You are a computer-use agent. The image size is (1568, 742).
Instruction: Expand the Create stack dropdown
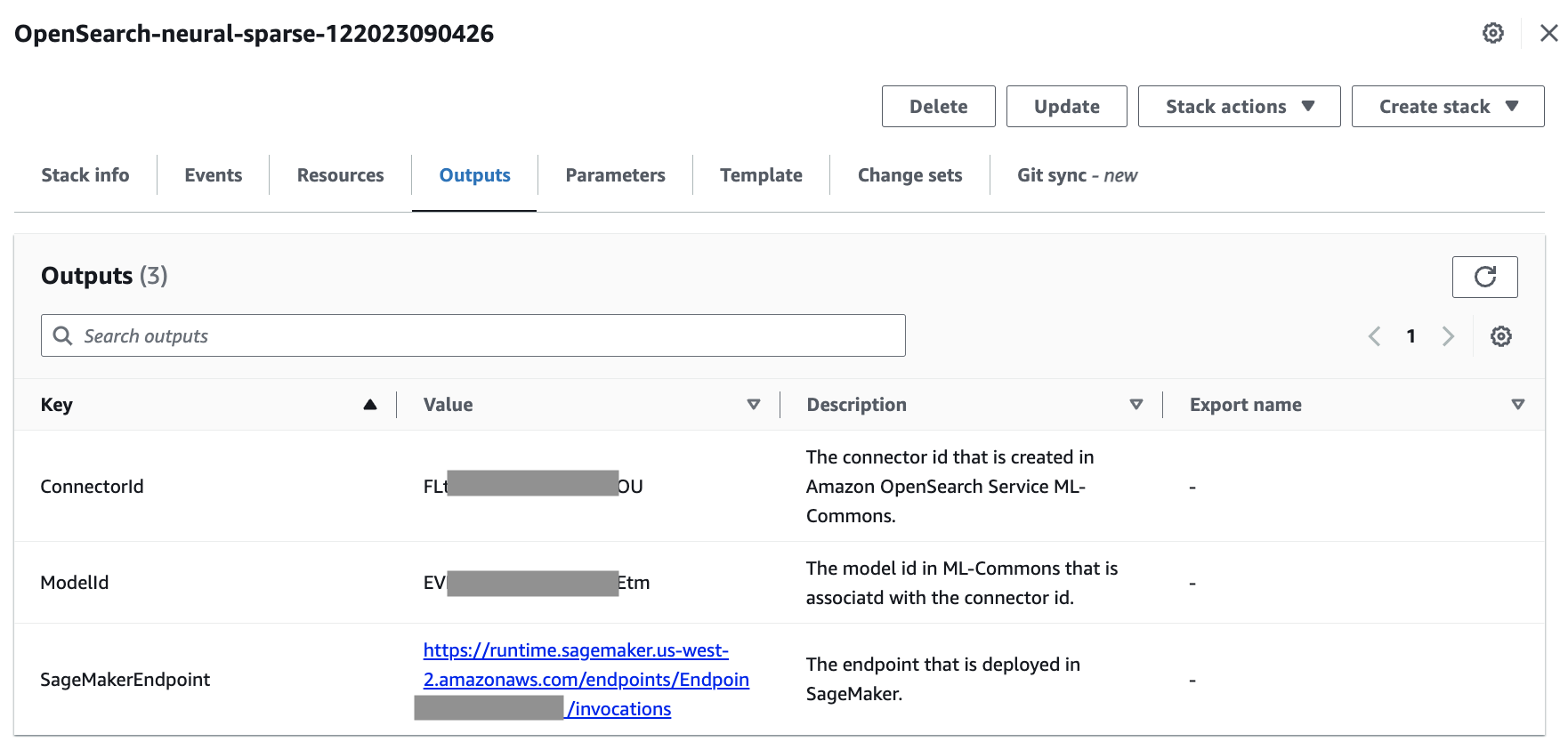pyautogui.click(x=1448, y=107)
